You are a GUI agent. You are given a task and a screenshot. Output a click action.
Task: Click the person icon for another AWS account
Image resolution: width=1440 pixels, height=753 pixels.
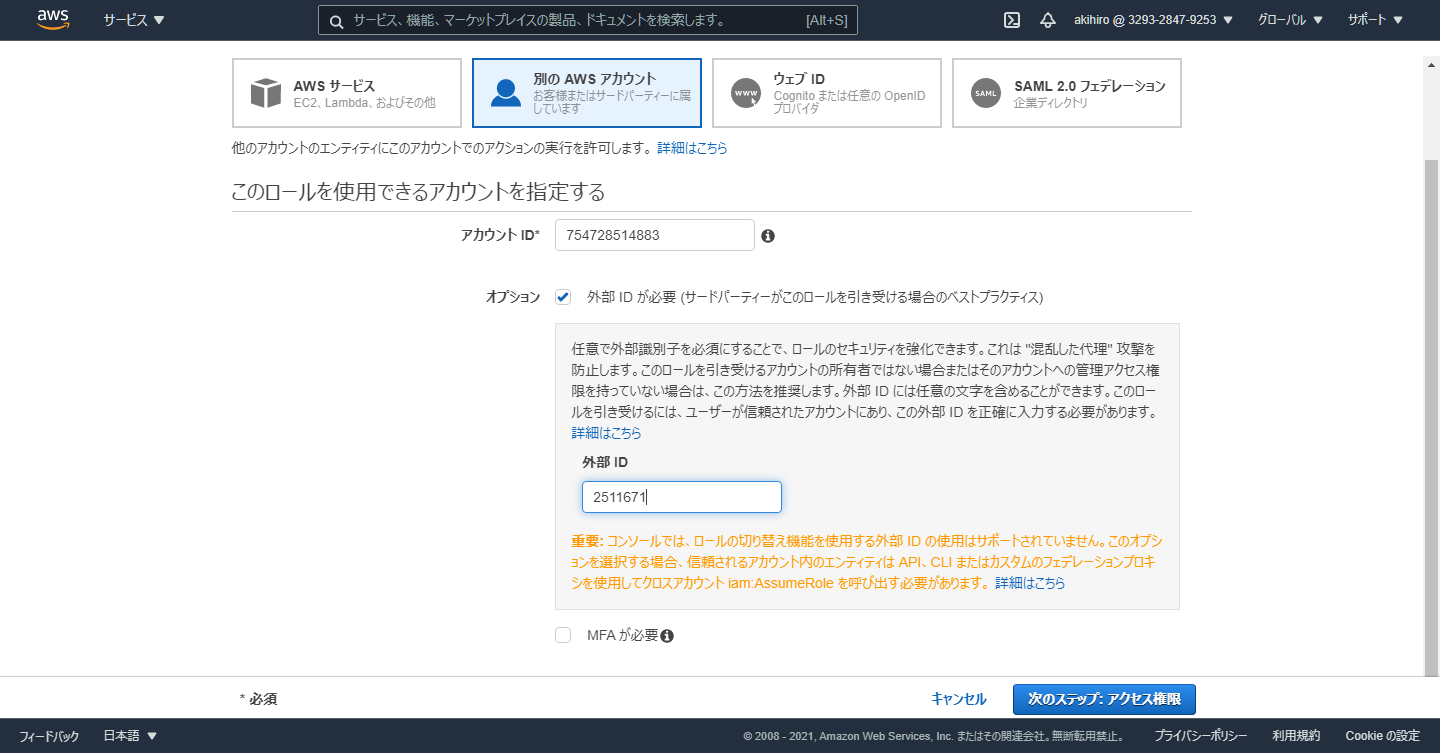[506, 93]
